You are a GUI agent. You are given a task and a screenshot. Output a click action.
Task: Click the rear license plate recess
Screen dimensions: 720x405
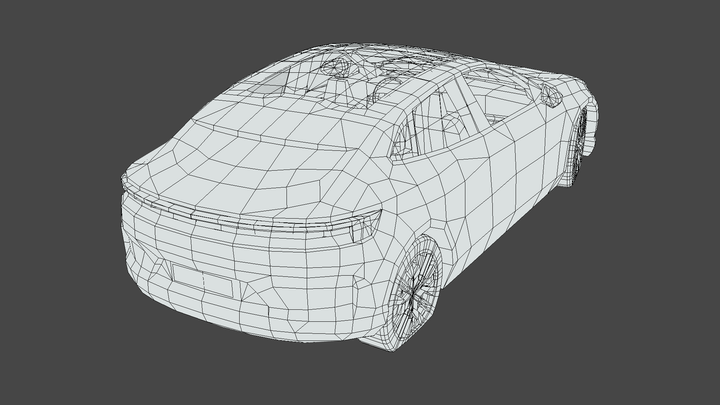(201, 279)
